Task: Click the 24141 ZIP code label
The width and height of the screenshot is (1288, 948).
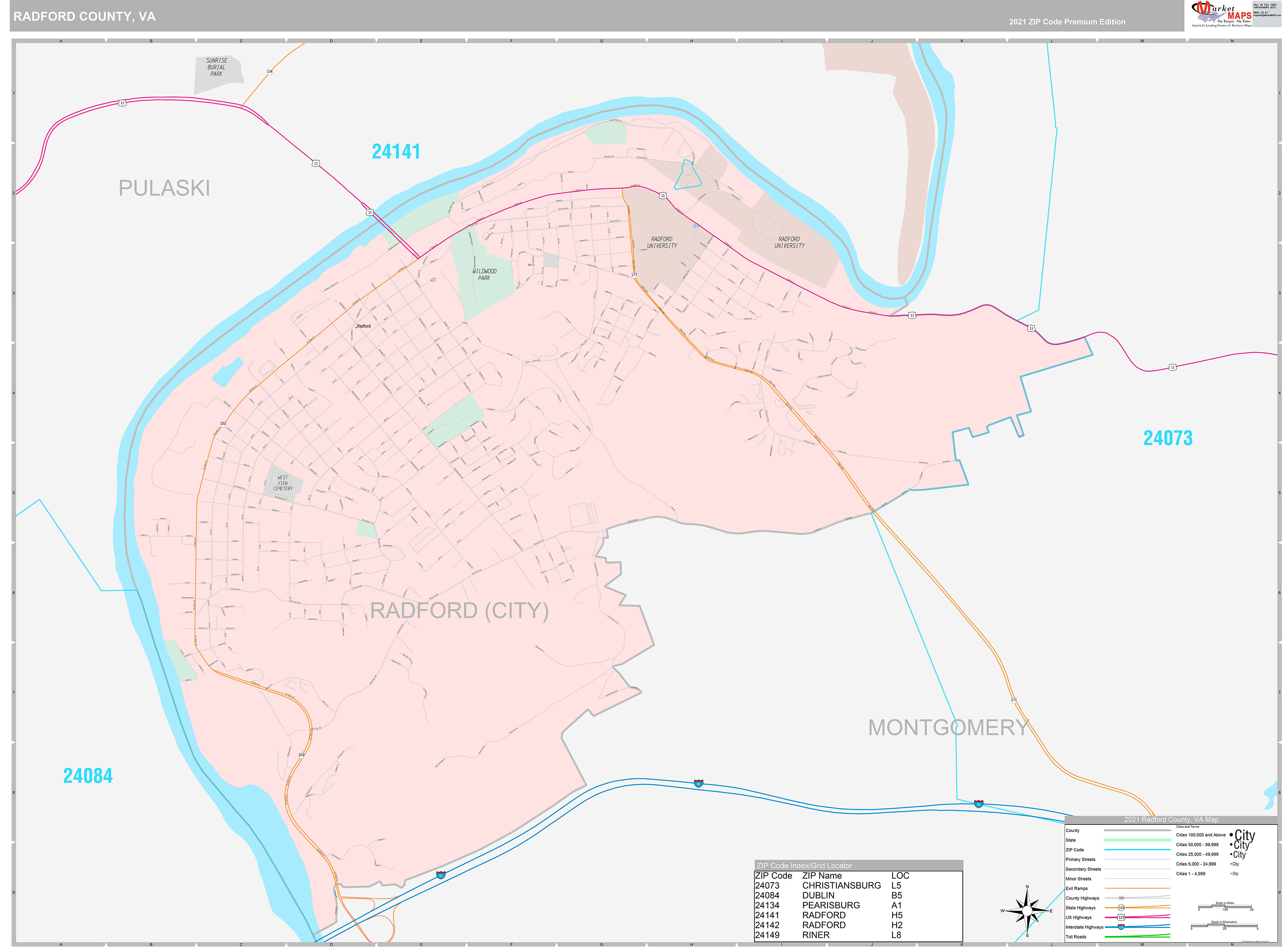Action: coord(396,151)
